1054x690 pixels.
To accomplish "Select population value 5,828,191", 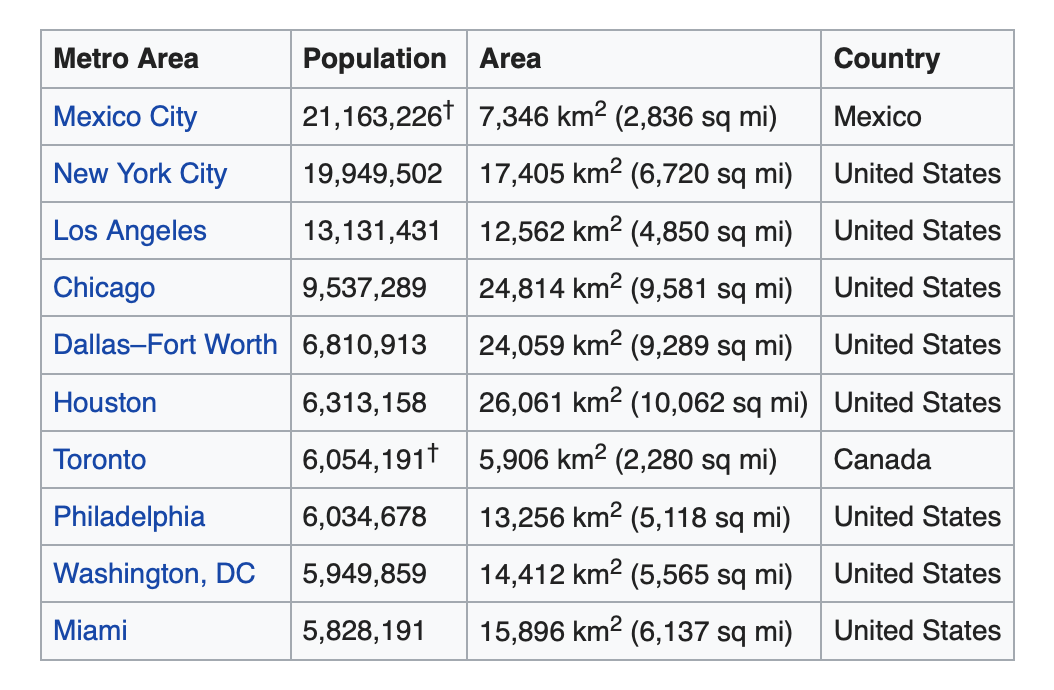I will 364,631.
